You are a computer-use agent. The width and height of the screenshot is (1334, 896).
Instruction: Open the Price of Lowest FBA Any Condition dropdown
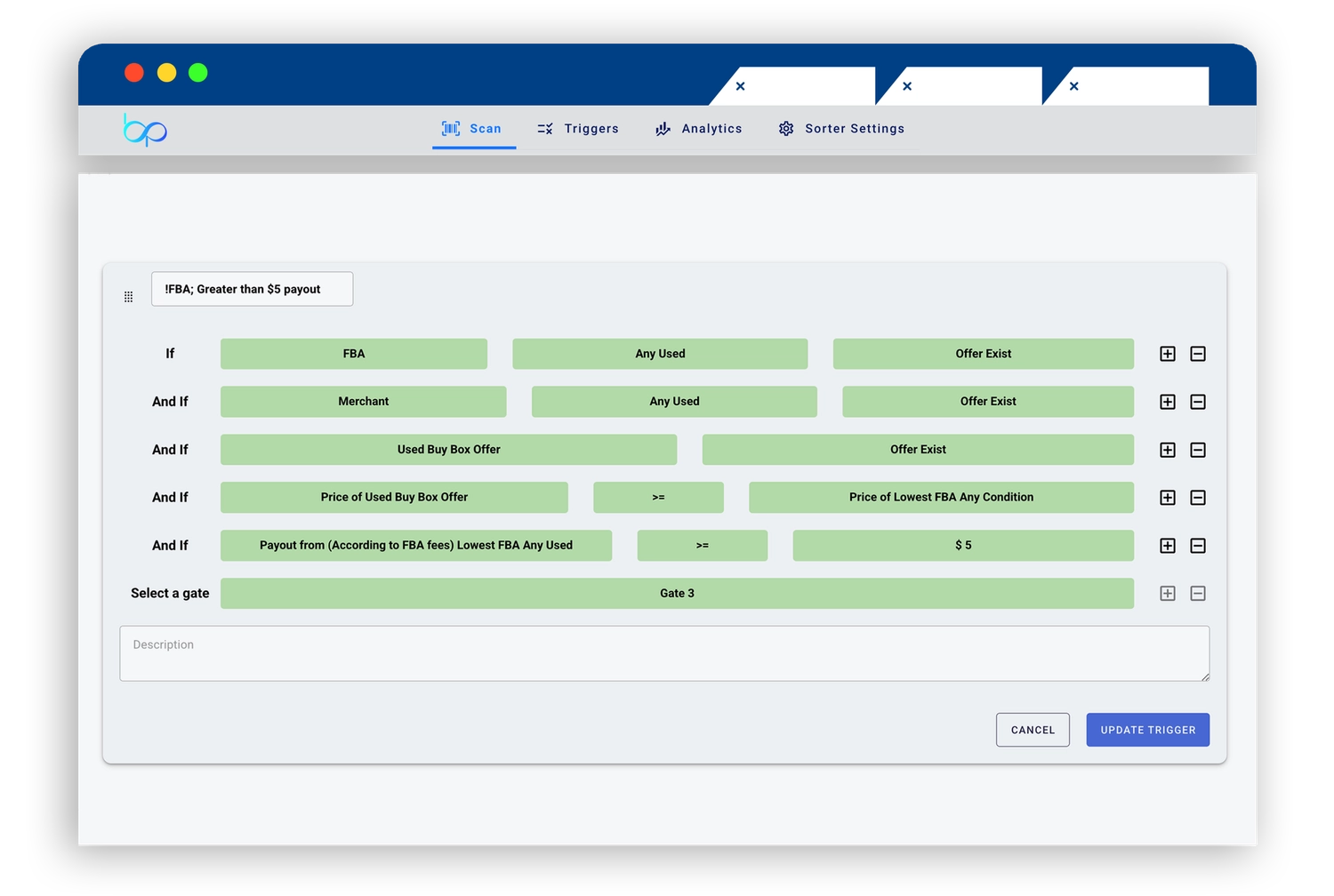pyautogui.click(x=940, y=498)
